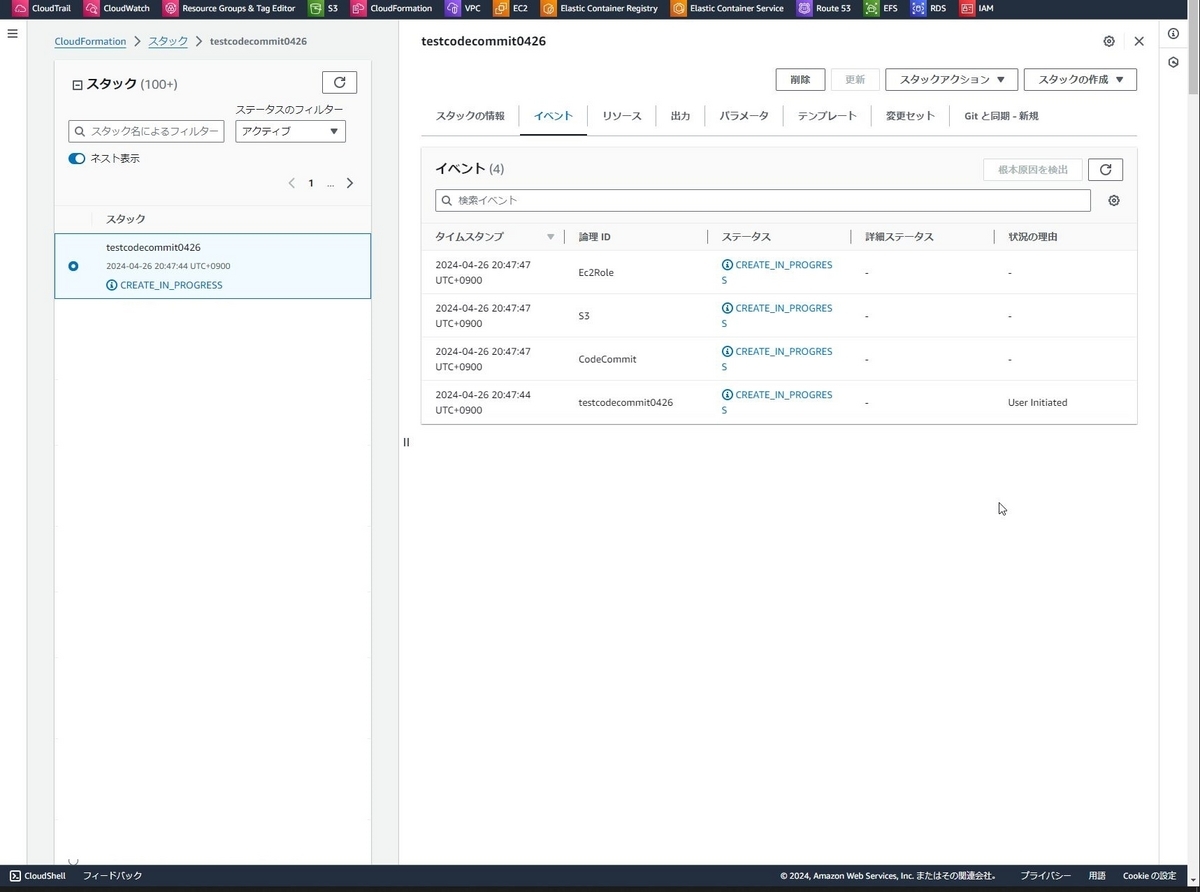Open the Info panel on the right sidebar

click(1173, 33)
